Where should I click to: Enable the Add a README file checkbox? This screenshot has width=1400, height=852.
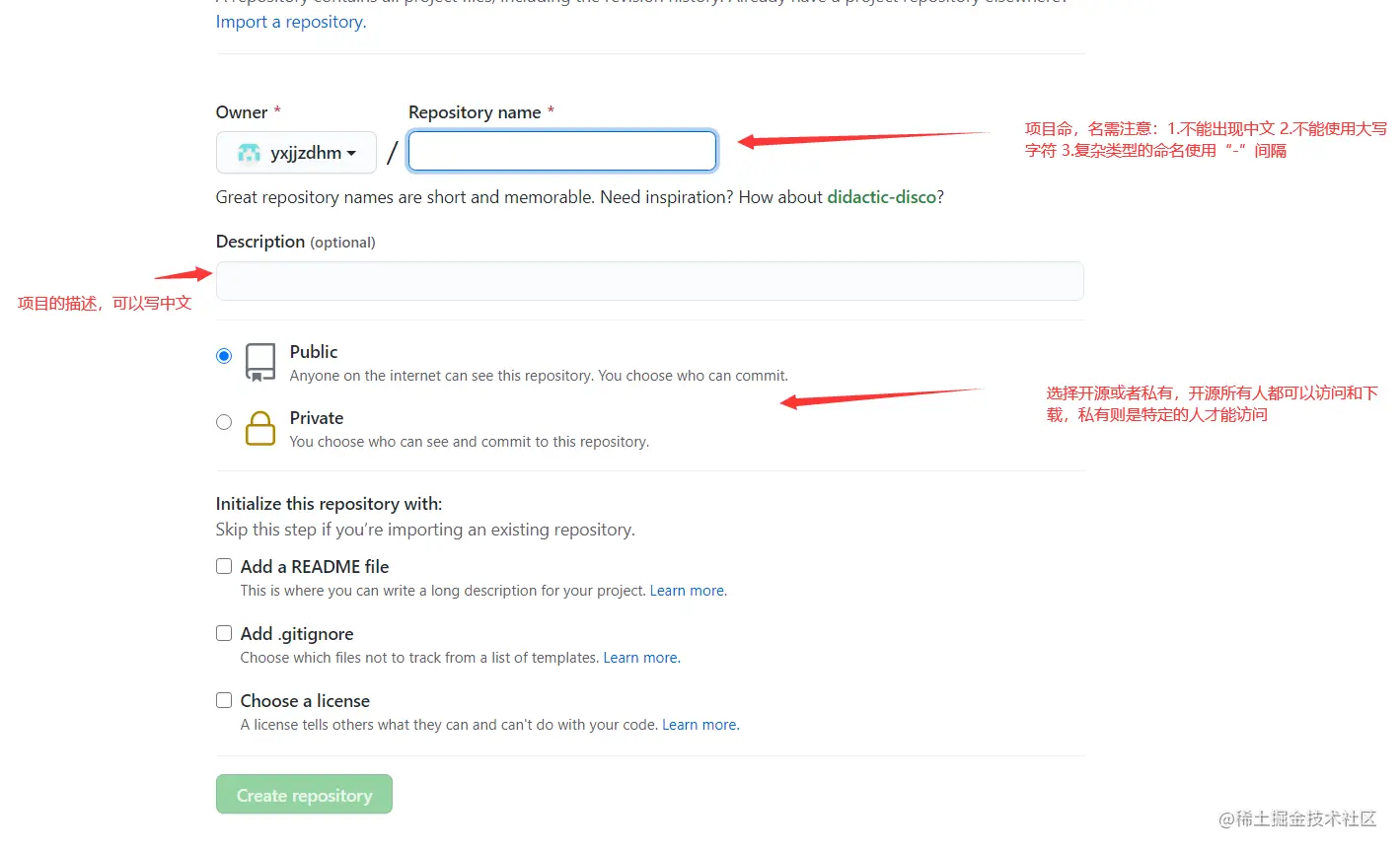pos(224,566)
